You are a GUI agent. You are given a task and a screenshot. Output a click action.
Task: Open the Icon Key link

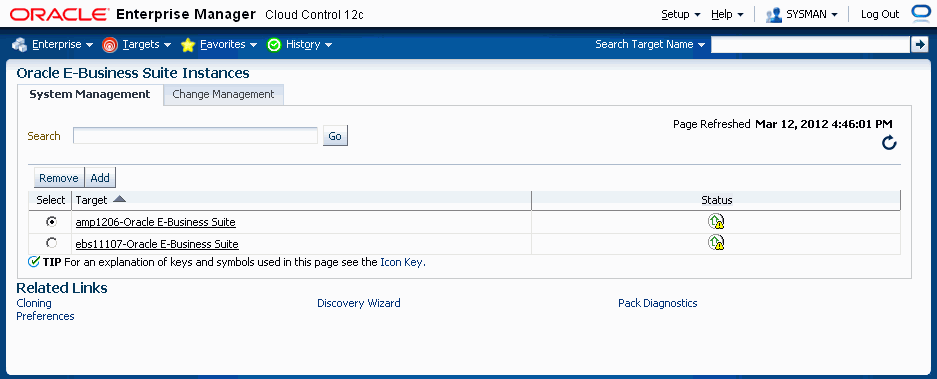click(x=402, y=262)
